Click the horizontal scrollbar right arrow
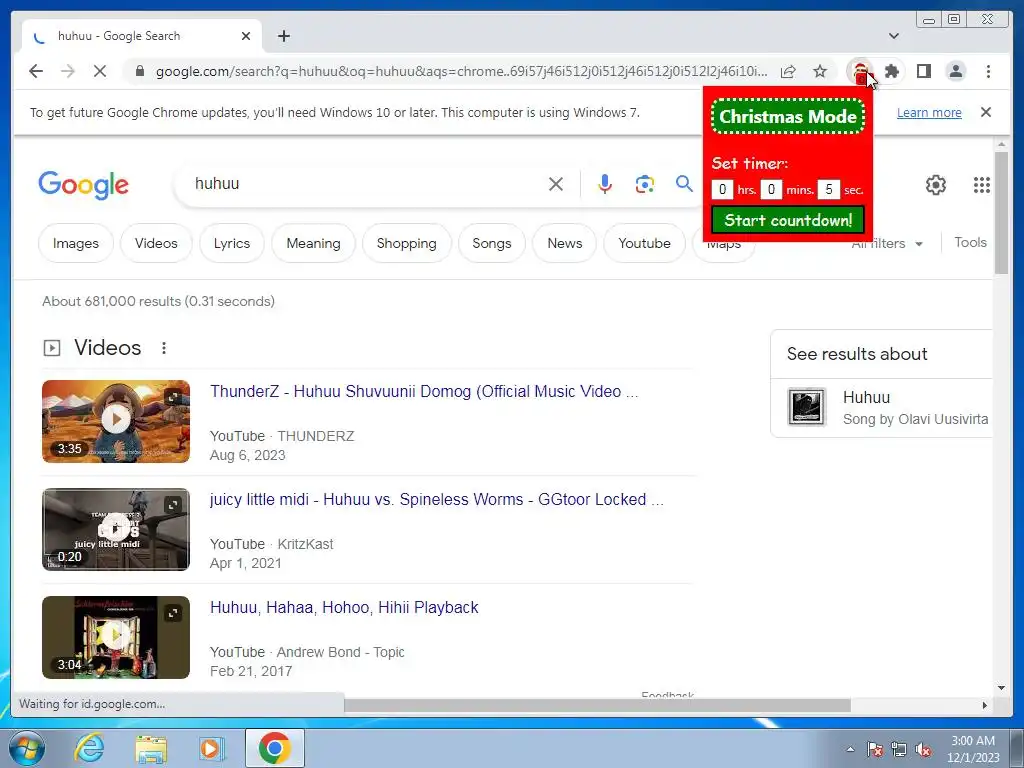The height and width of the screenshot is (768, 1024). [x=984, y=705]
